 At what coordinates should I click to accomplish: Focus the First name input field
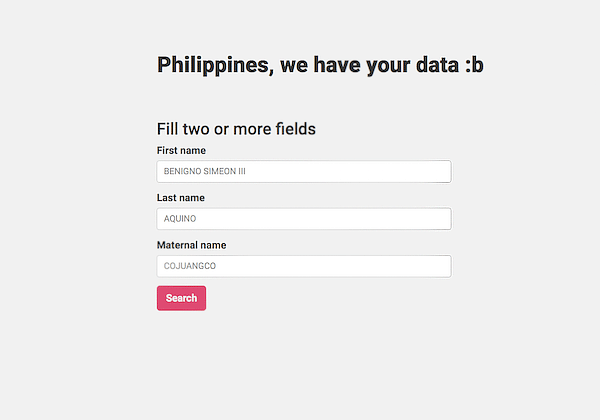click(303, 172)
